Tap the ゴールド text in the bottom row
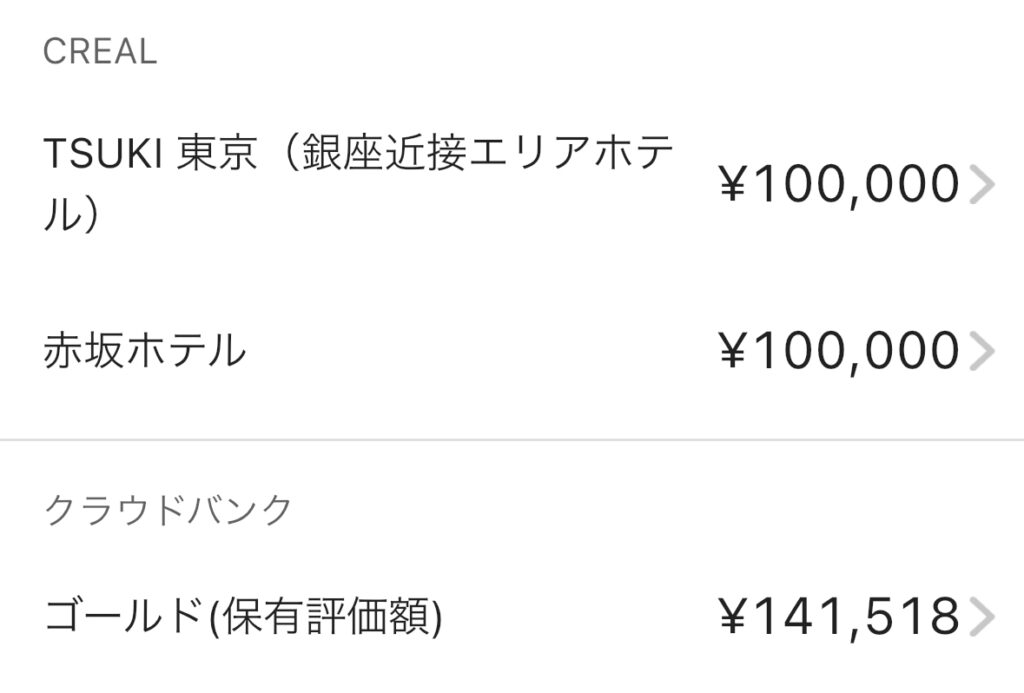 [x=122, y=618]
